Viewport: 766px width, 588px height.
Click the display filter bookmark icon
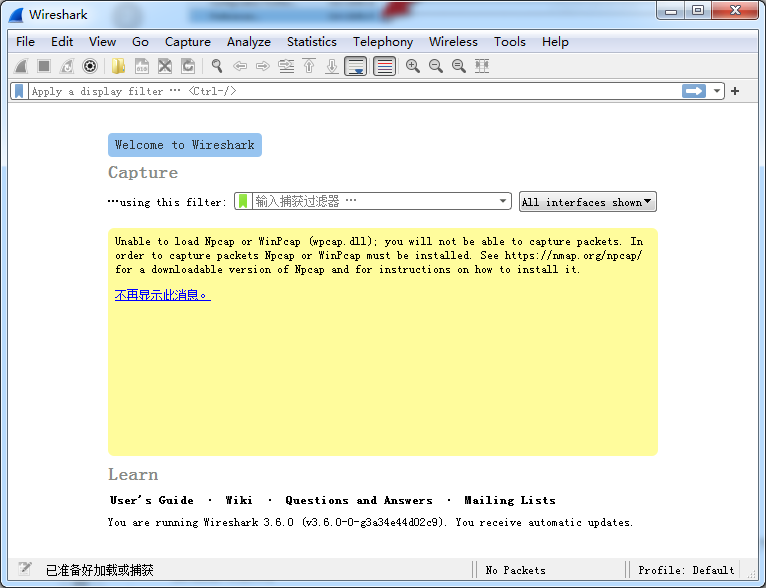(x=19, y=91)
